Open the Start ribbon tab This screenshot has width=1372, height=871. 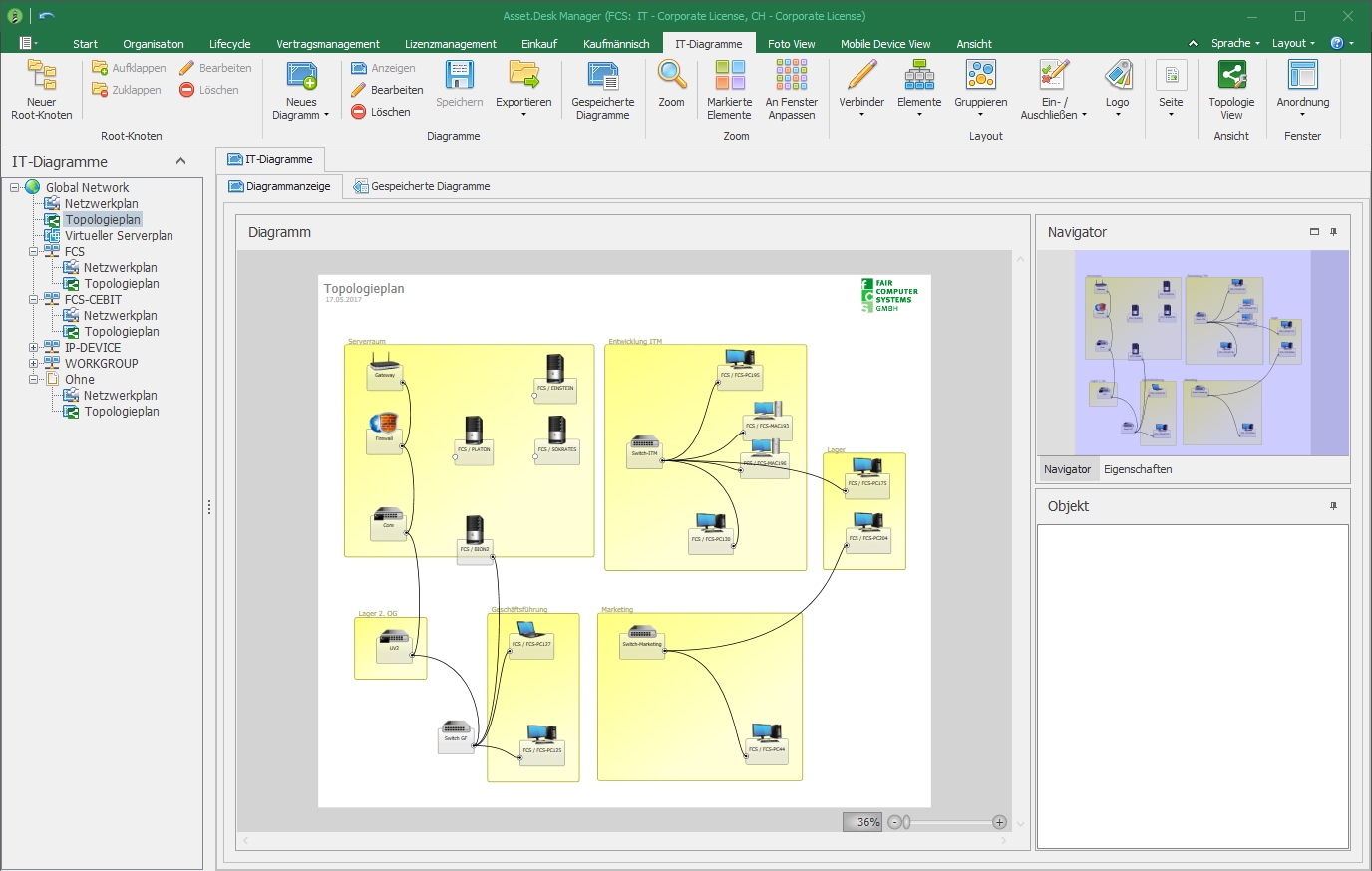(x=85, y=44)
